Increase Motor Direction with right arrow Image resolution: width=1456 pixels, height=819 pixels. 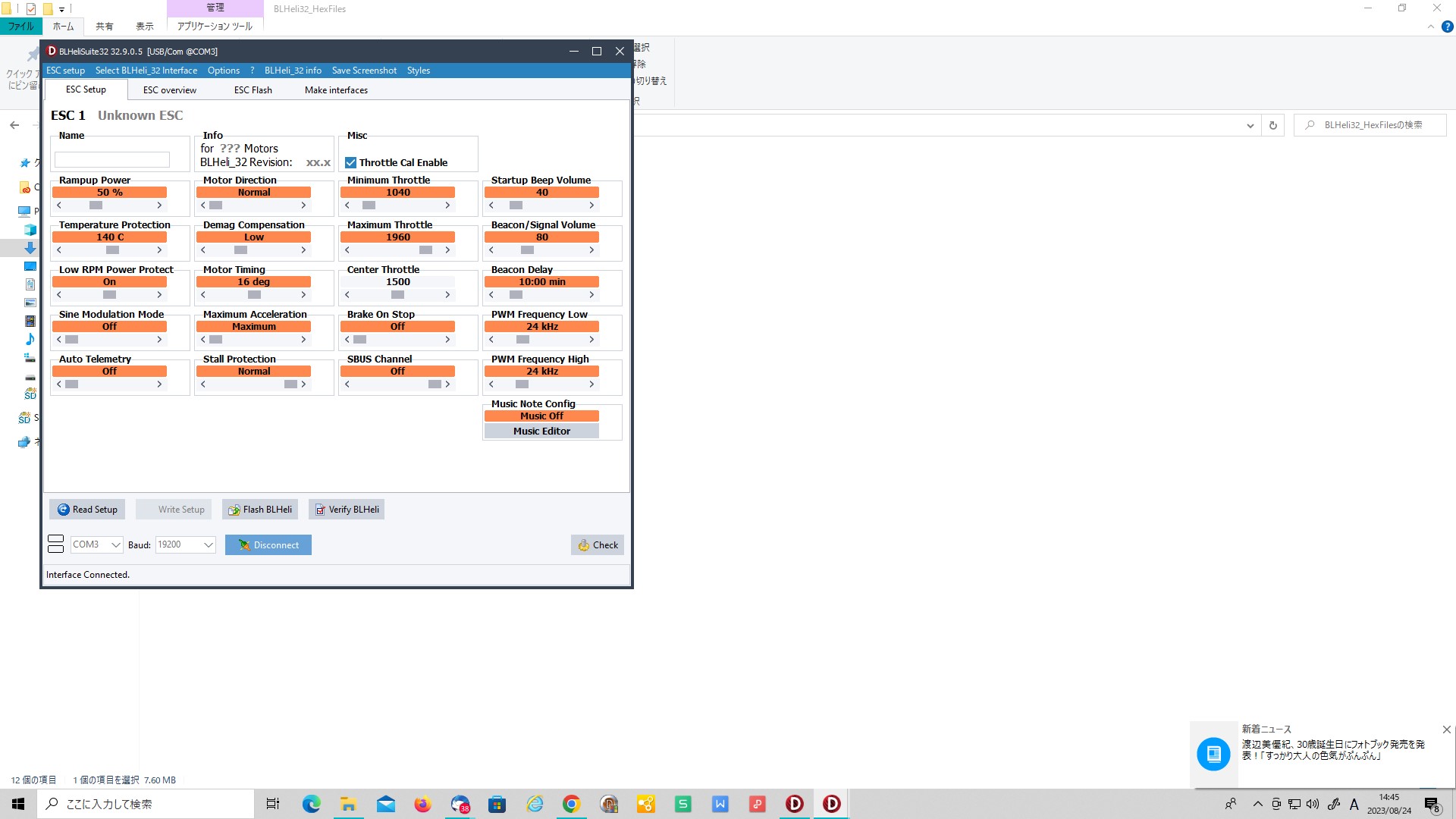click(x=303, y=206)
